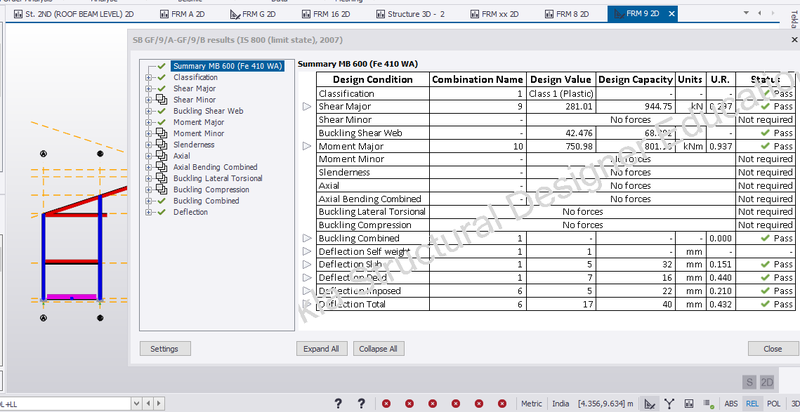Image resolution: width=800 pixels, height=412 pixels.
Task: Click the left question mark status icon
Action: [x=338, y=403]
